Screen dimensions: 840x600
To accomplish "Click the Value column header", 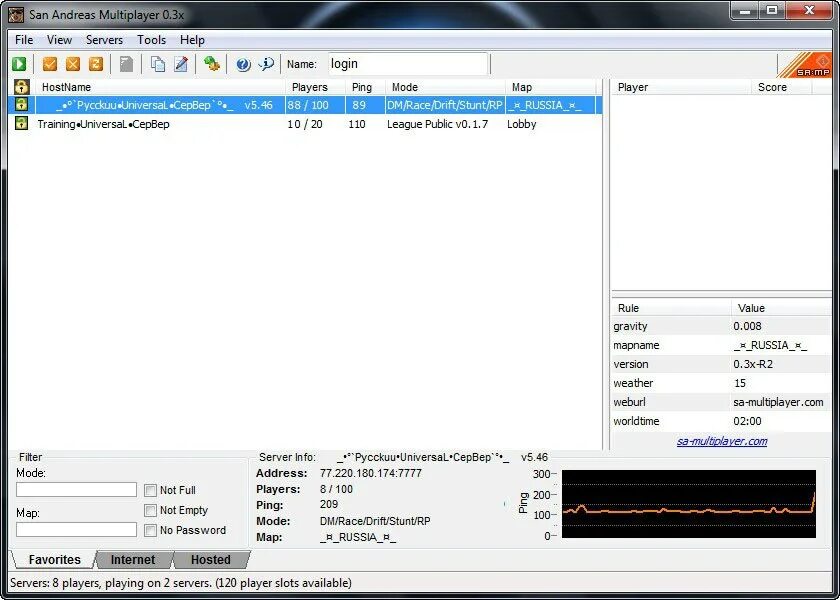I will coord(781,308).
